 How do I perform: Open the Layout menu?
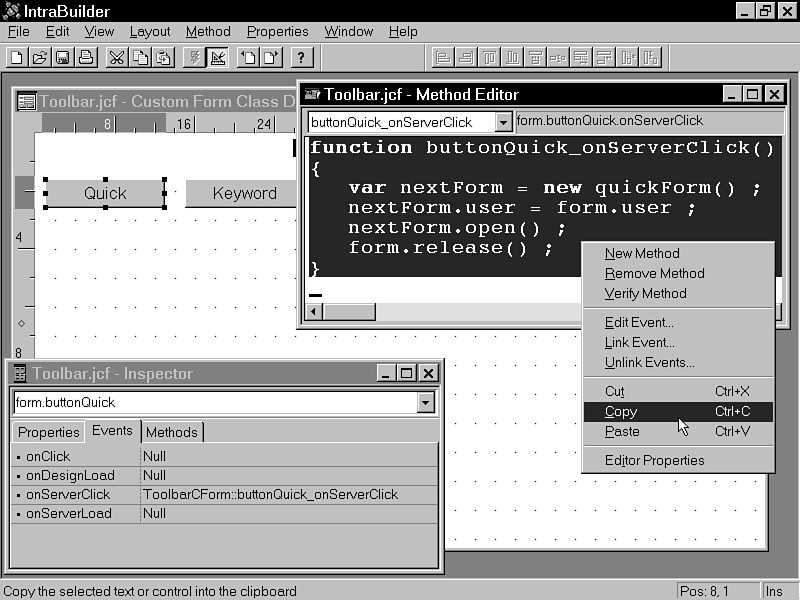coord(149,32)
